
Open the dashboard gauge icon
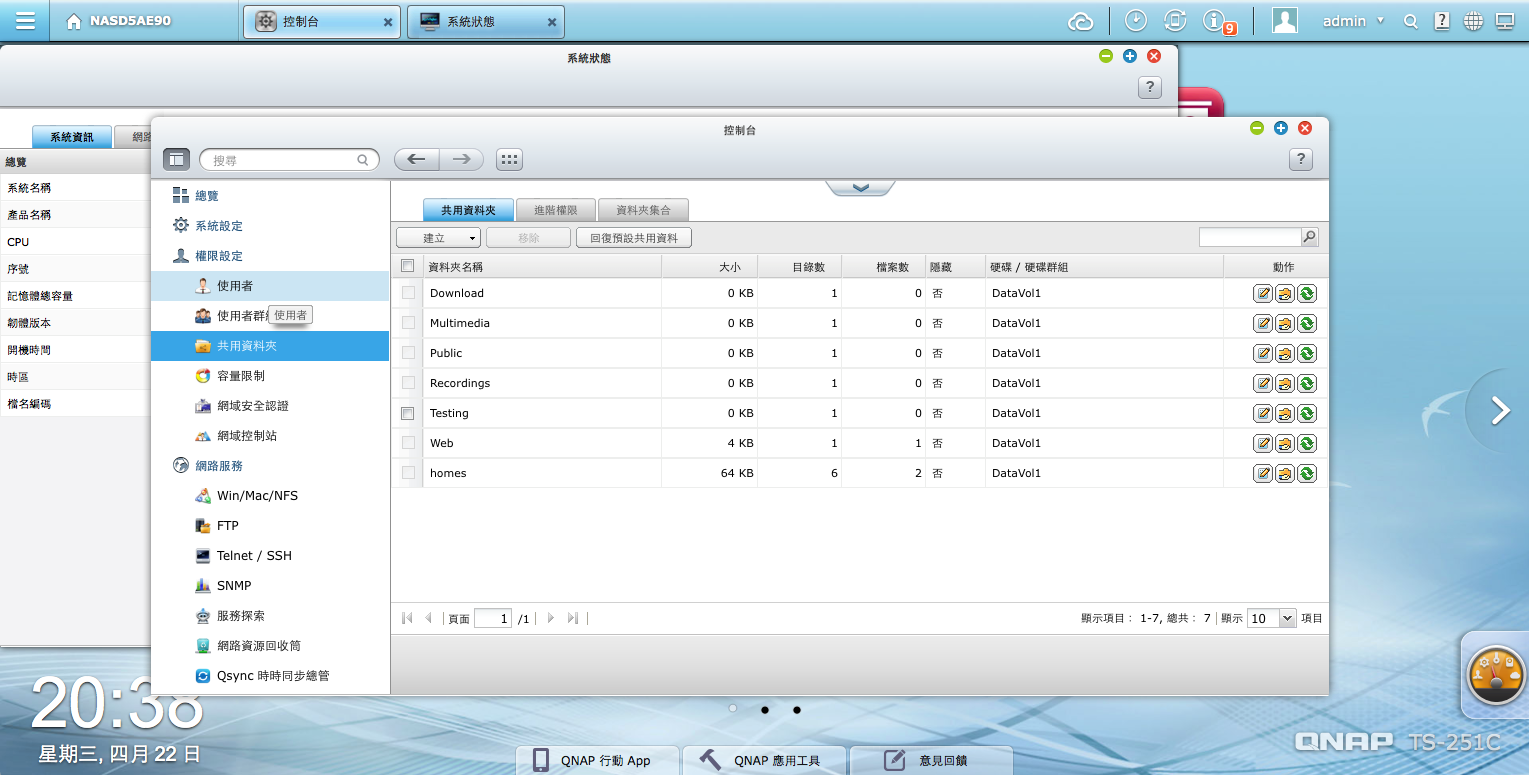(1496, 675)
